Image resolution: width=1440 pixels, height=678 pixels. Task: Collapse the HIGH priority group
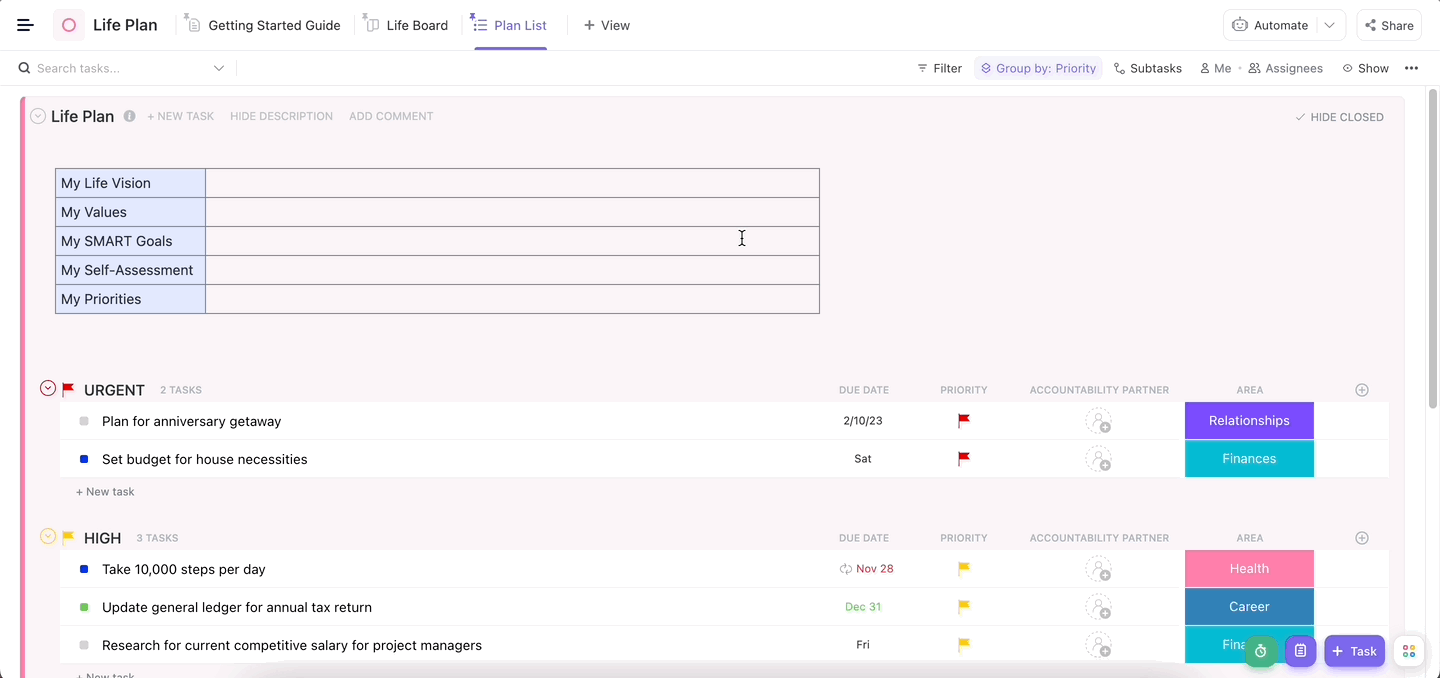(x=47, y=537)
